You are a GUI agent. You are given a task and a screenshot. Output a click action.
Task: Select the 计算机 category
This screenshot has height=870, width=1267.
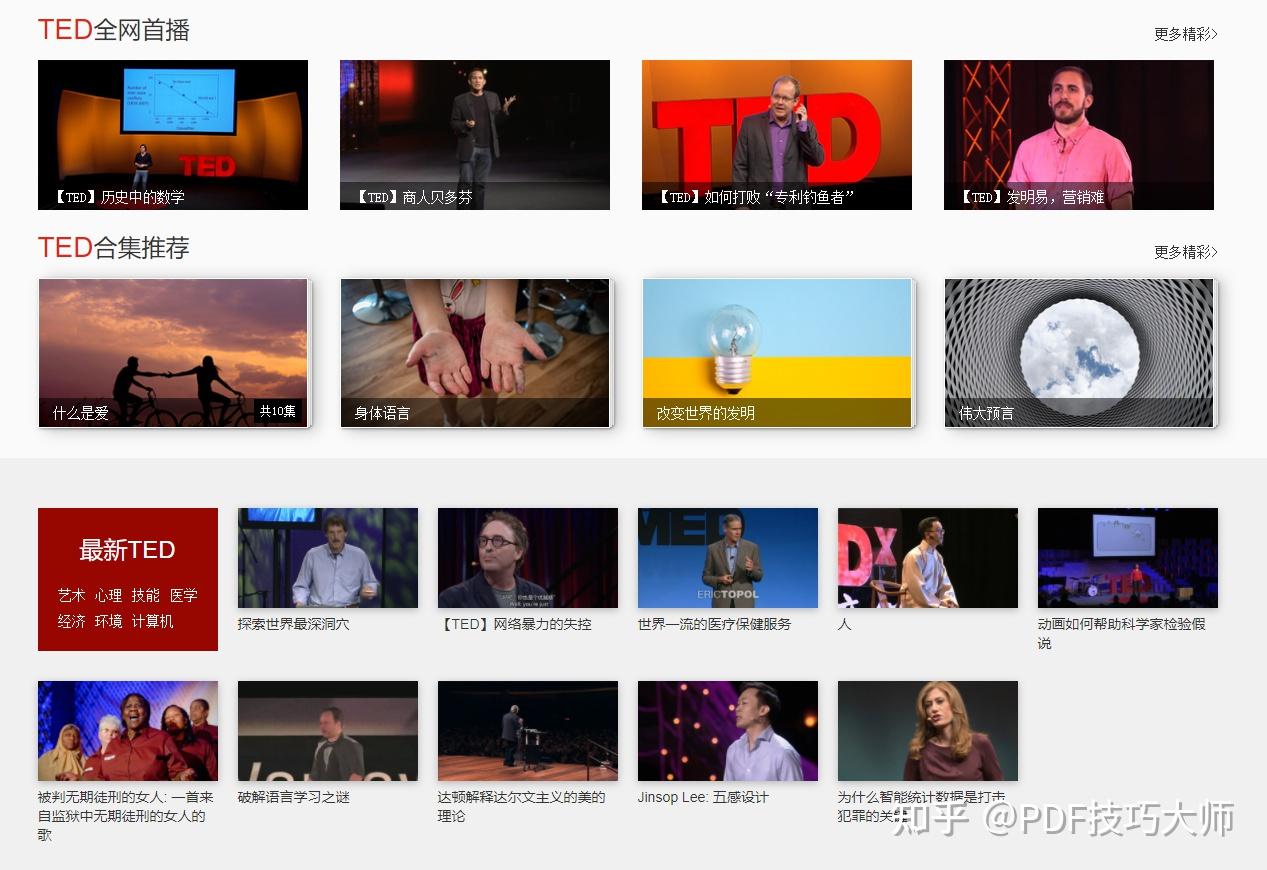point(152,621)
